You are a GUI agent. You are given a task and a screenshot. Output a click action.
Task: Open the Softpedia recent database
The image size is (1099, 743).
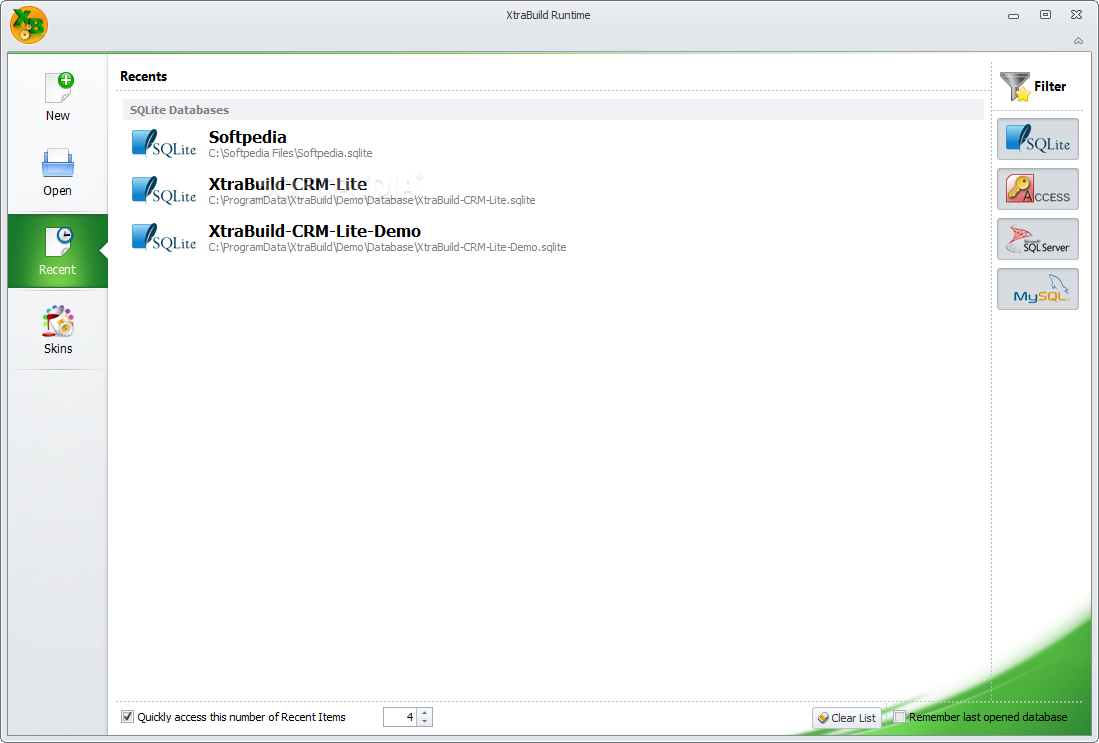[x=247, y=137]
